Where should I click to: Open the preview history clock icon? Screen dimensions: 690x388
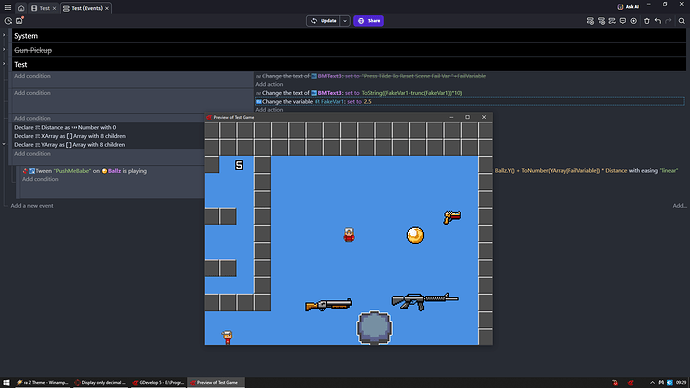click(x=8, y=21)
